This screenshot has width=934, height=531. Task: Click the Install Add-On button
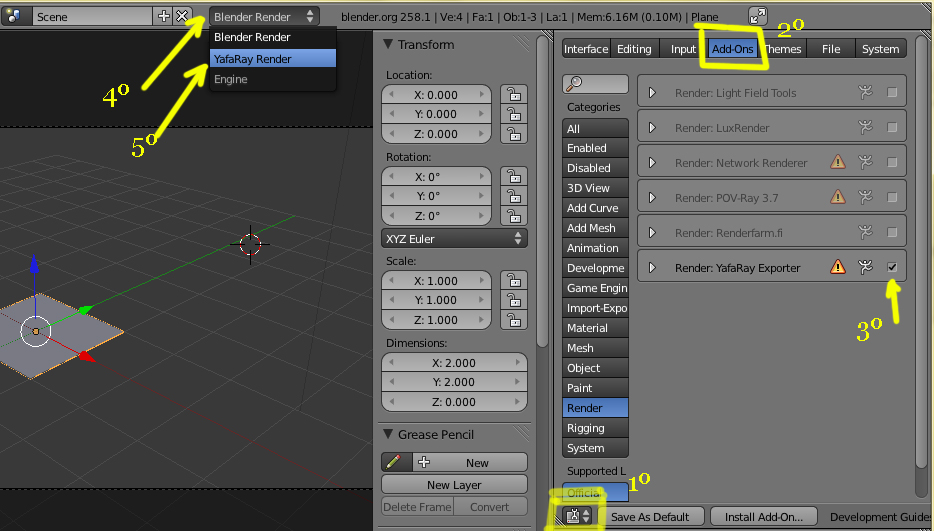pos(764,516)
